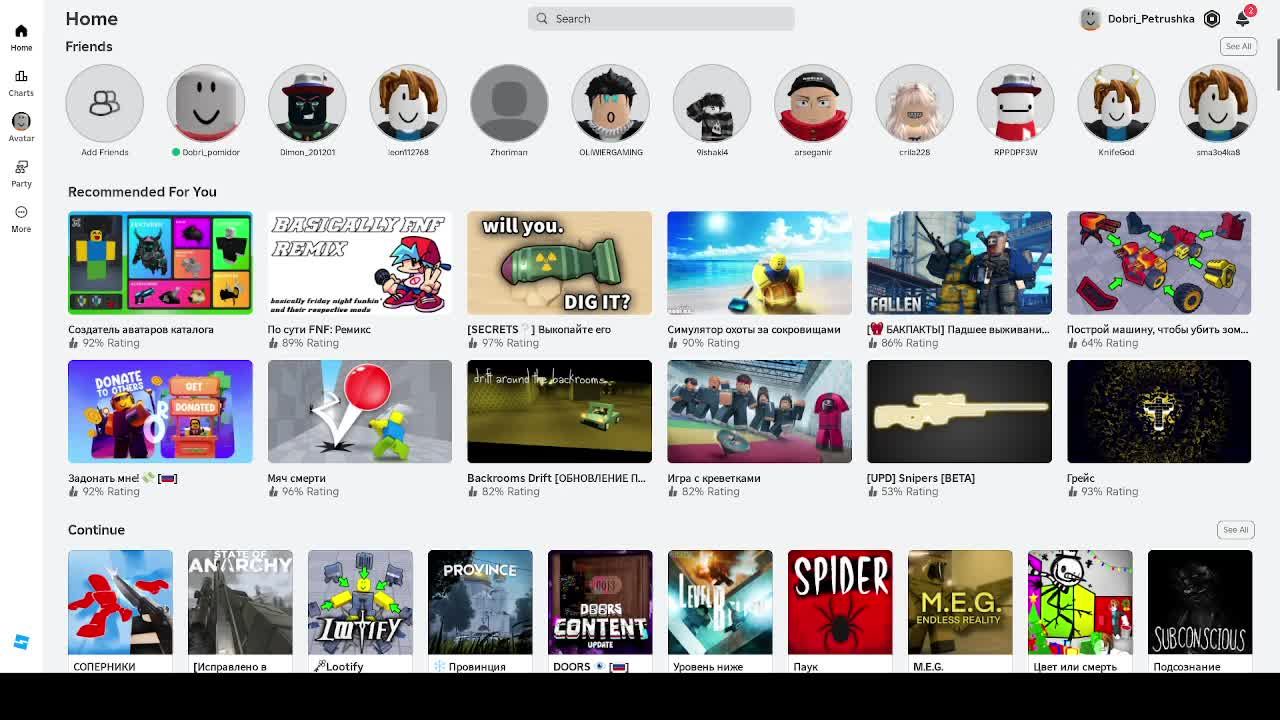The width and height of the screenshot is (1280, 720).
Task: Open the Dig It bomb game thumbnail
Action: tap(559, 263)
